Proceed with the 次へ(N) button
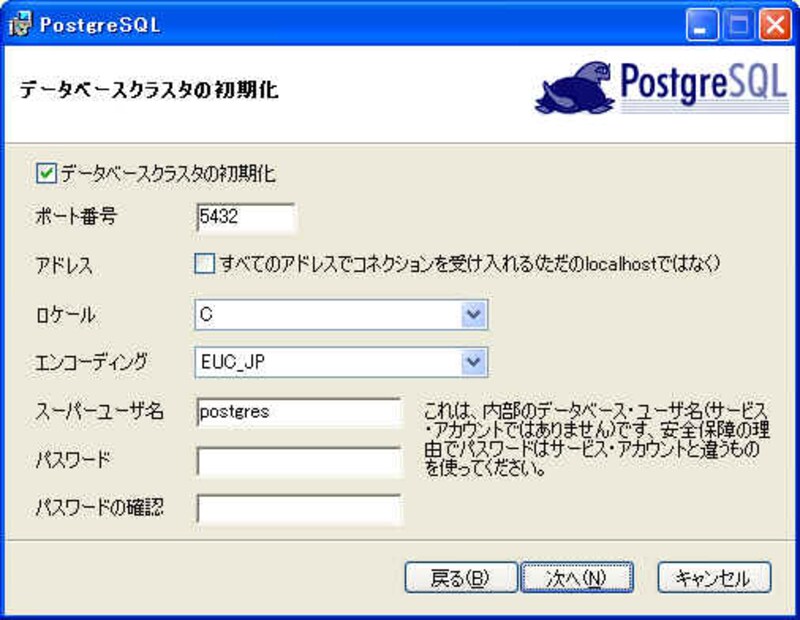This screenshot has height=620, width=800. point(576,577)
